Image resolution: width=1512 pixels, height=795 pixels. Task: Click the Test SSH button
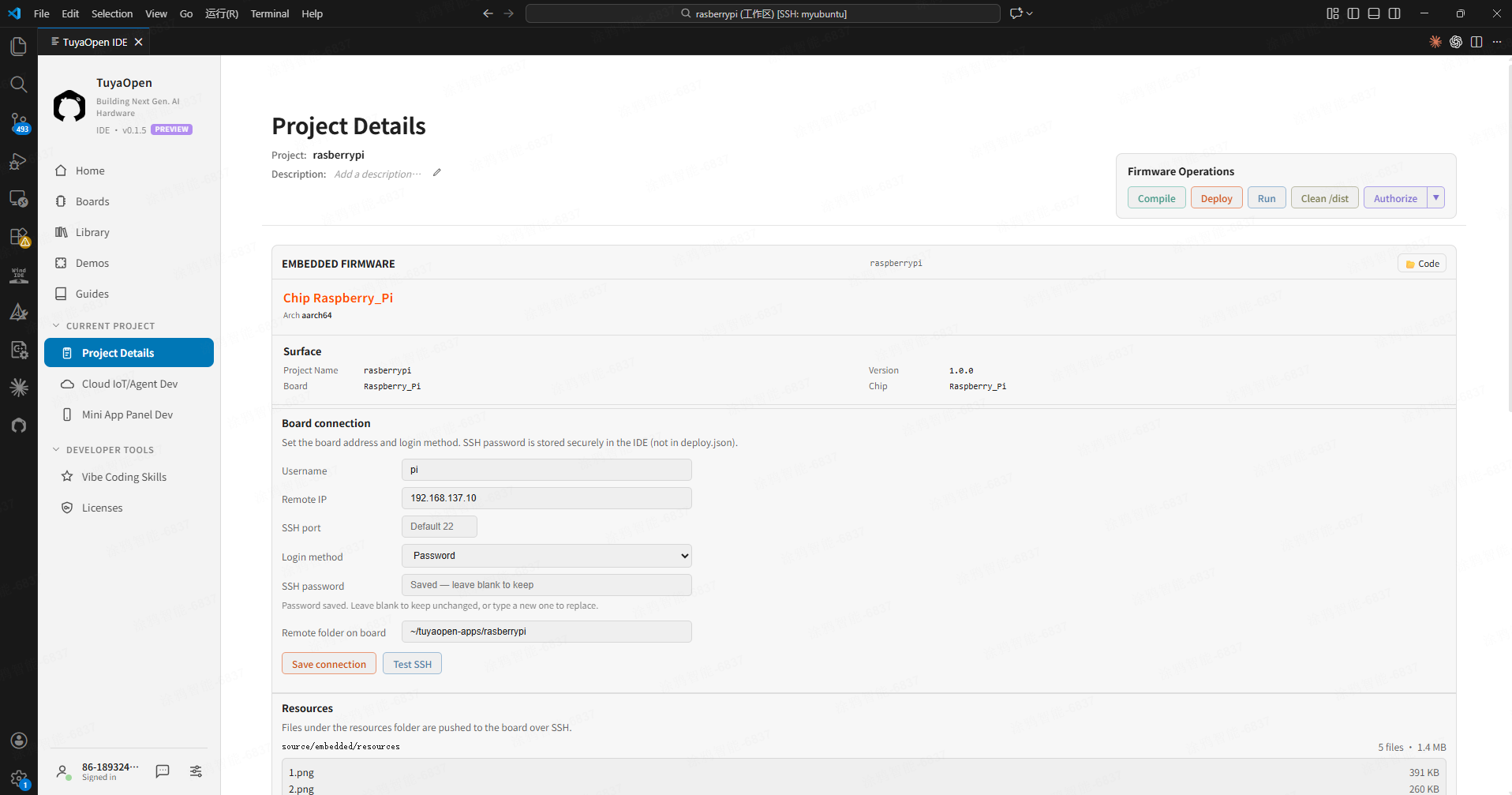(x=412, y=664)
